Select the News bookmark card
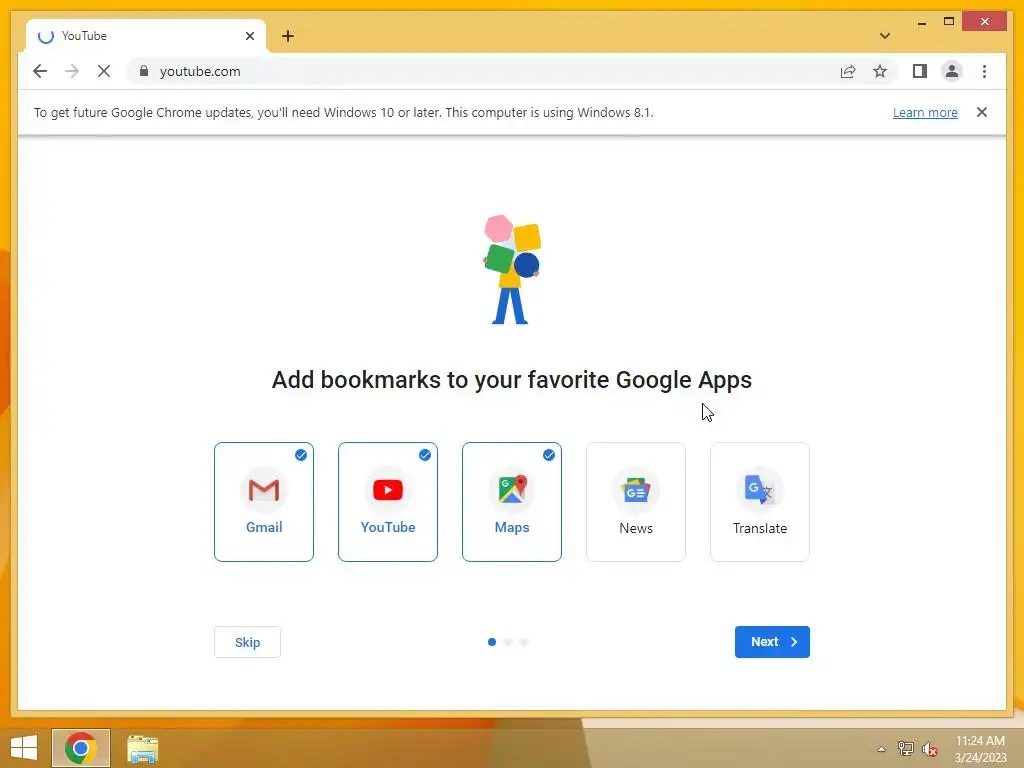The image size is (1024, 768). [x=636, y=502]
